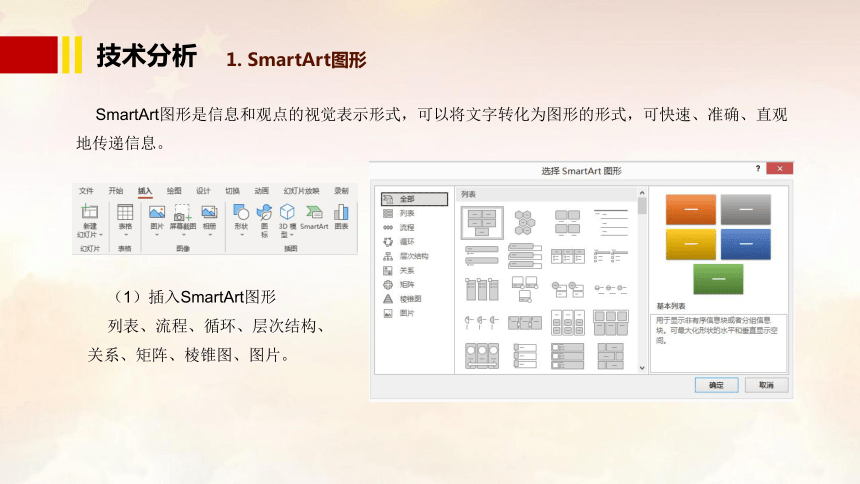
Task: Choose the four rounded squares picture caption layout
Action: [x=567, y=223]
